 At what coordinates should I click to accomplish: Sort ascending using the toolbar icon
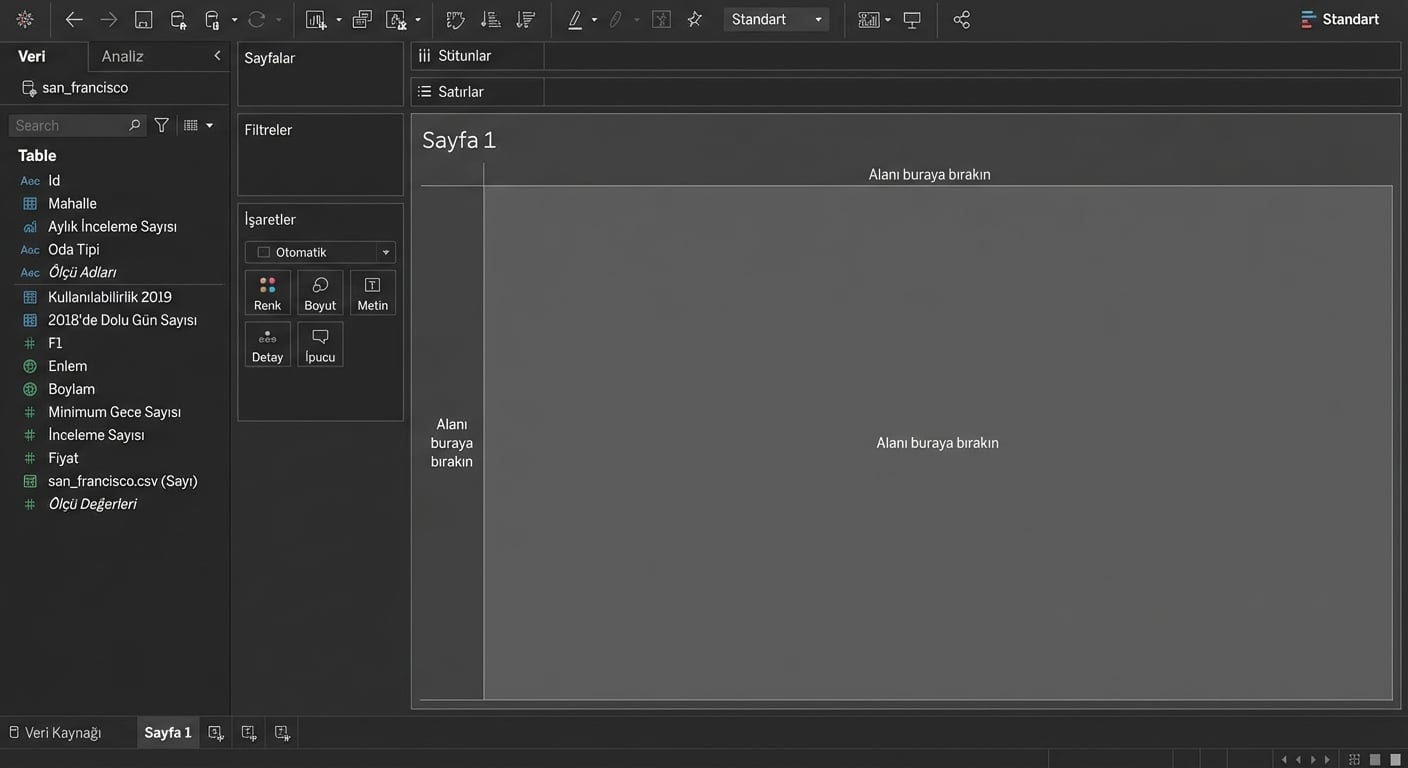(x=490, y=20)
